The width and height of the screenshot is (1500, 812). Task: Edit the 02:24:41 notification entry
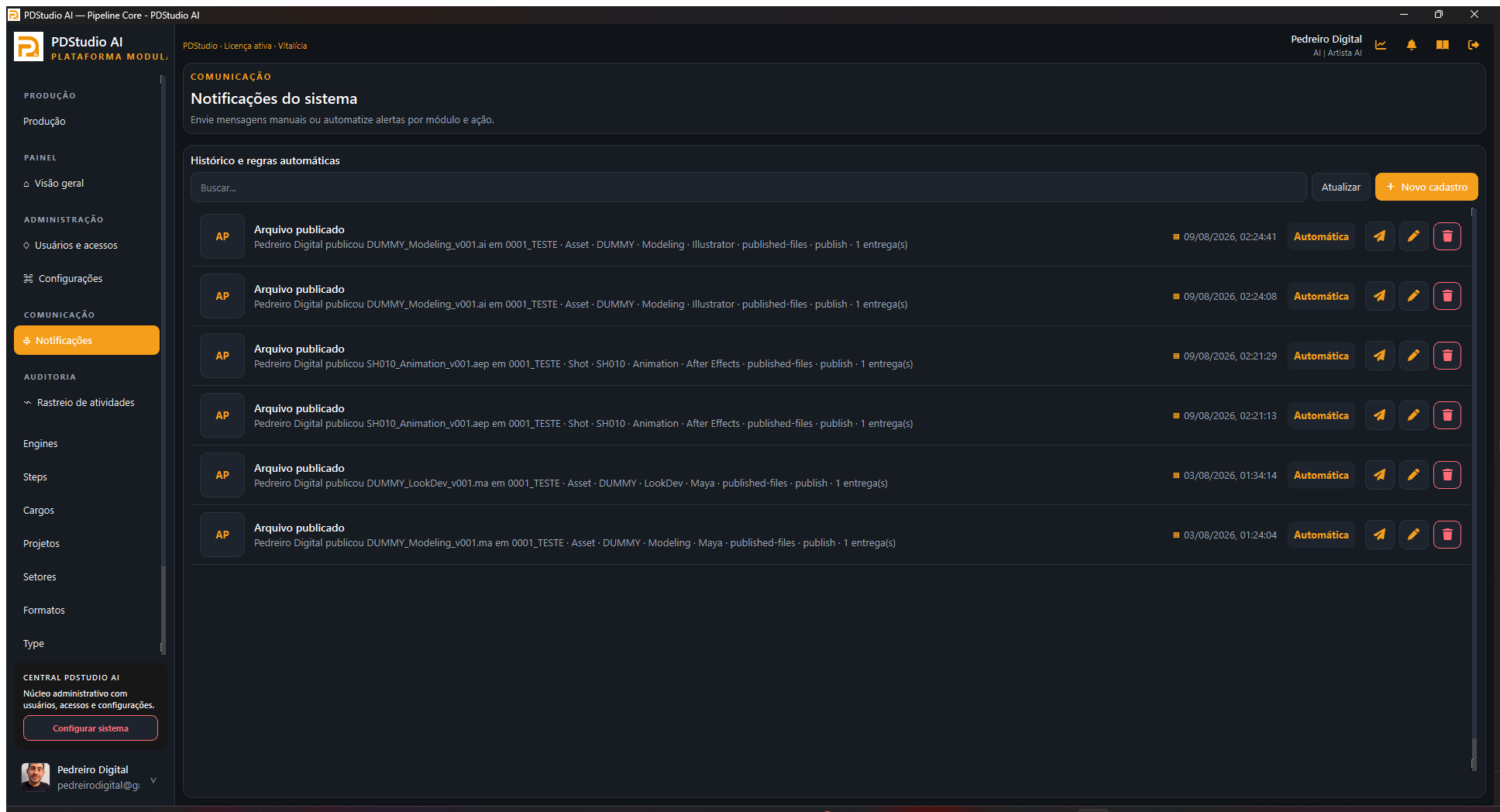1413,236
